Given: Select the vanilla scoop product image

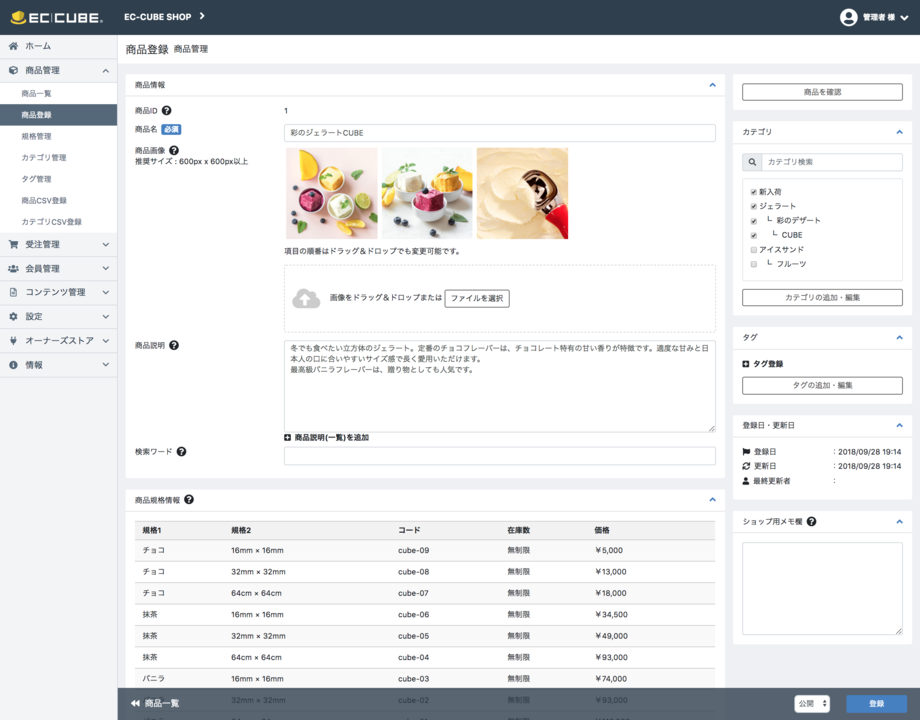Looking at the screenshot, I should tap(522, 194).
